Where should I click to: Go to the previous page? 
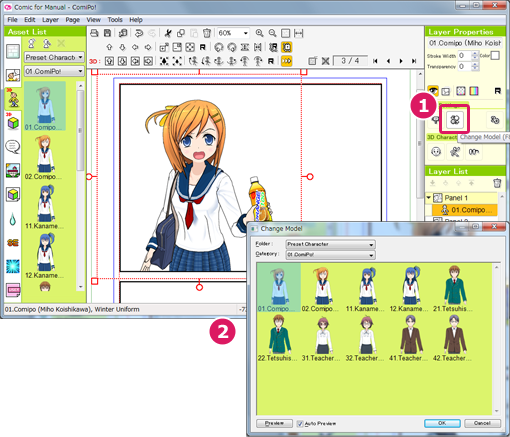(x=388, y=61)
